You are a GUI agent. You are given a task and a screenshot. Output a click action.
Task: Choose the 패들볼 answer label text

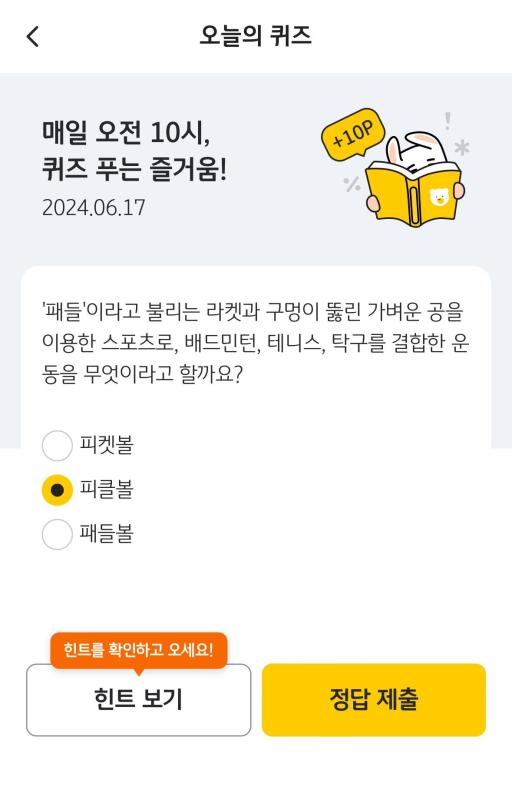pyautogui.click(x=107, y=534)
